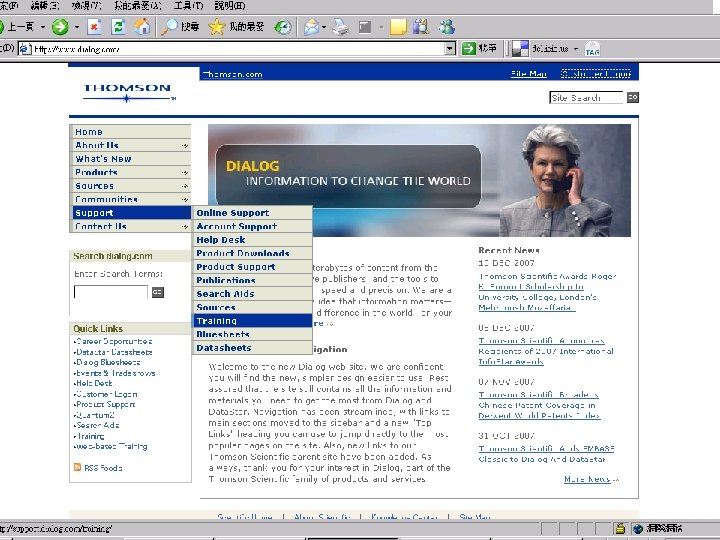Click the del.icio.us toolbar icon
The height and width of the screenshot is (540, 720).
coord(520,49)
